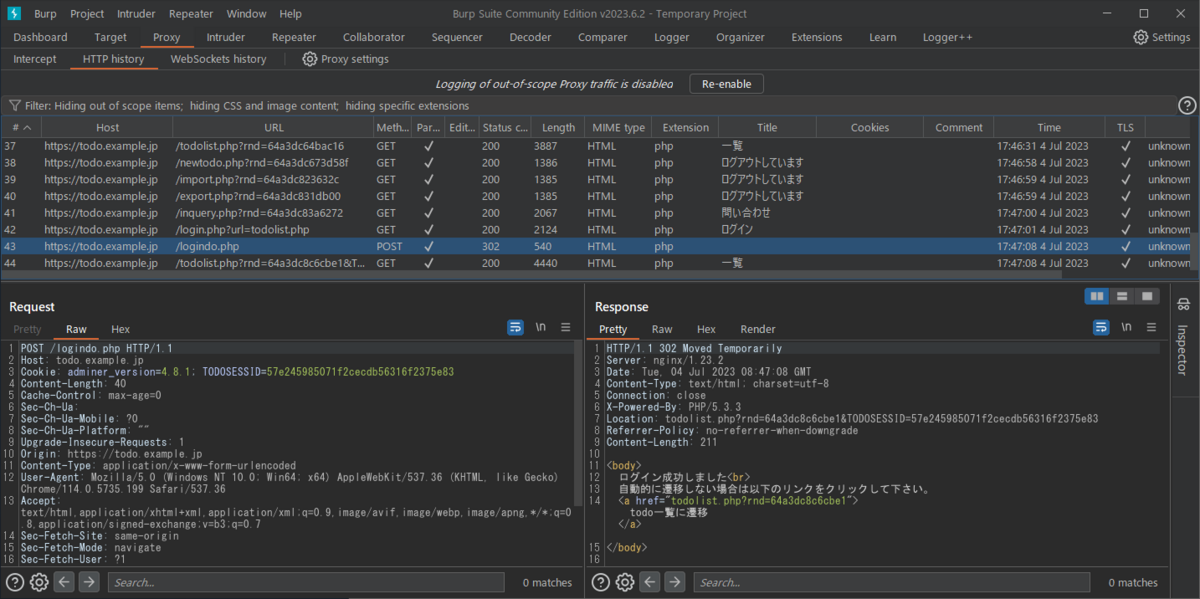This screenshot has width=1200, height=599.
Task: Switch to the Dashboard tab
Action: (x=41, y=37)
